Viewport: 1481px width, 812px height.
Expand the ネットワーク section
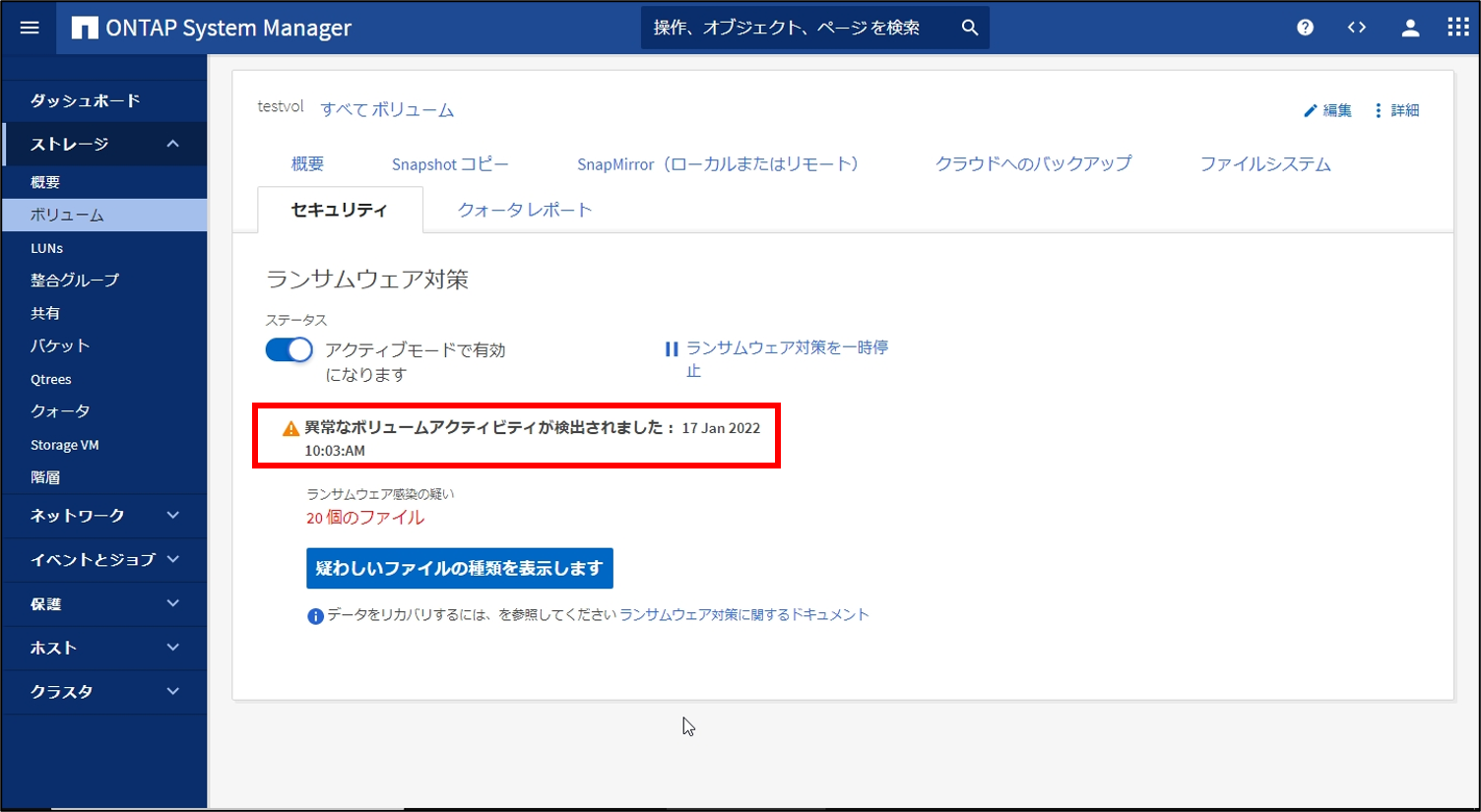[104, 516]
